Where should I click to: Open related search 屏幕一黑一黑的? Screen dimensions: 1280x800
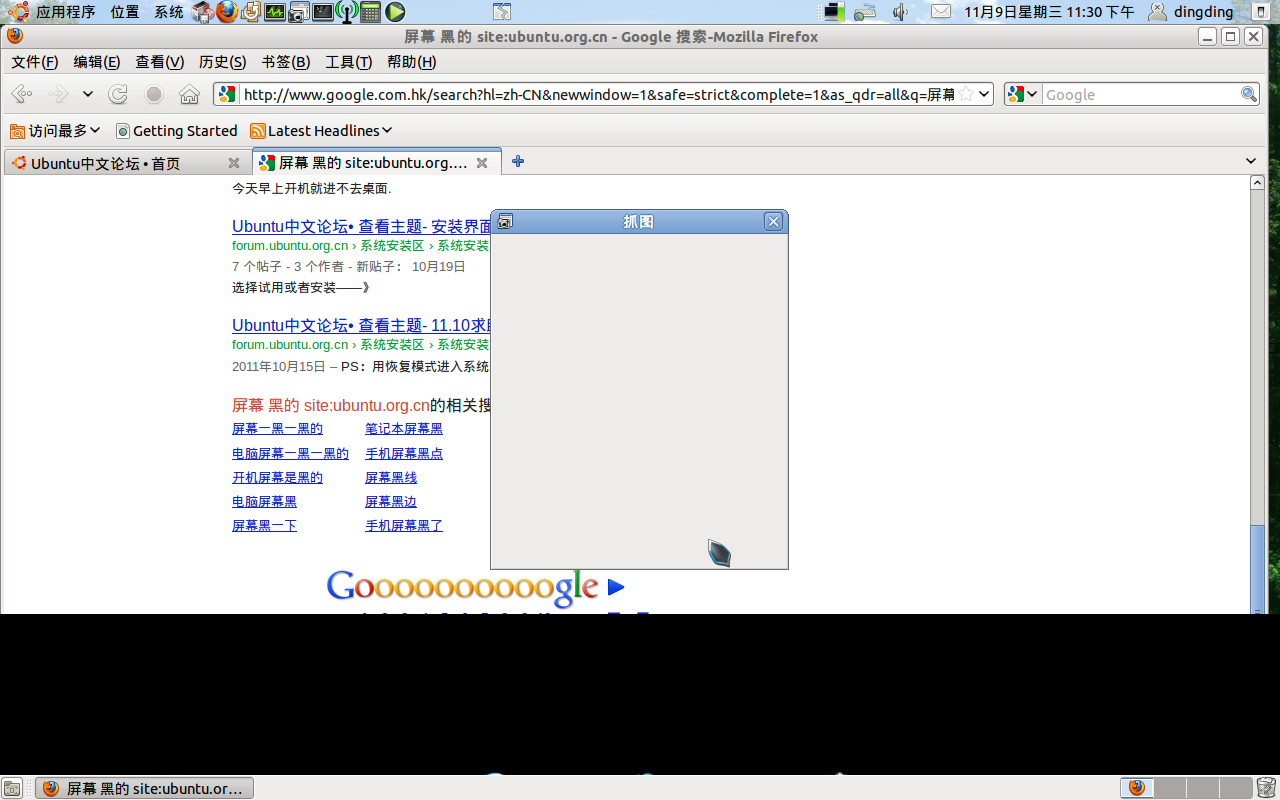(x=277, y=429)
